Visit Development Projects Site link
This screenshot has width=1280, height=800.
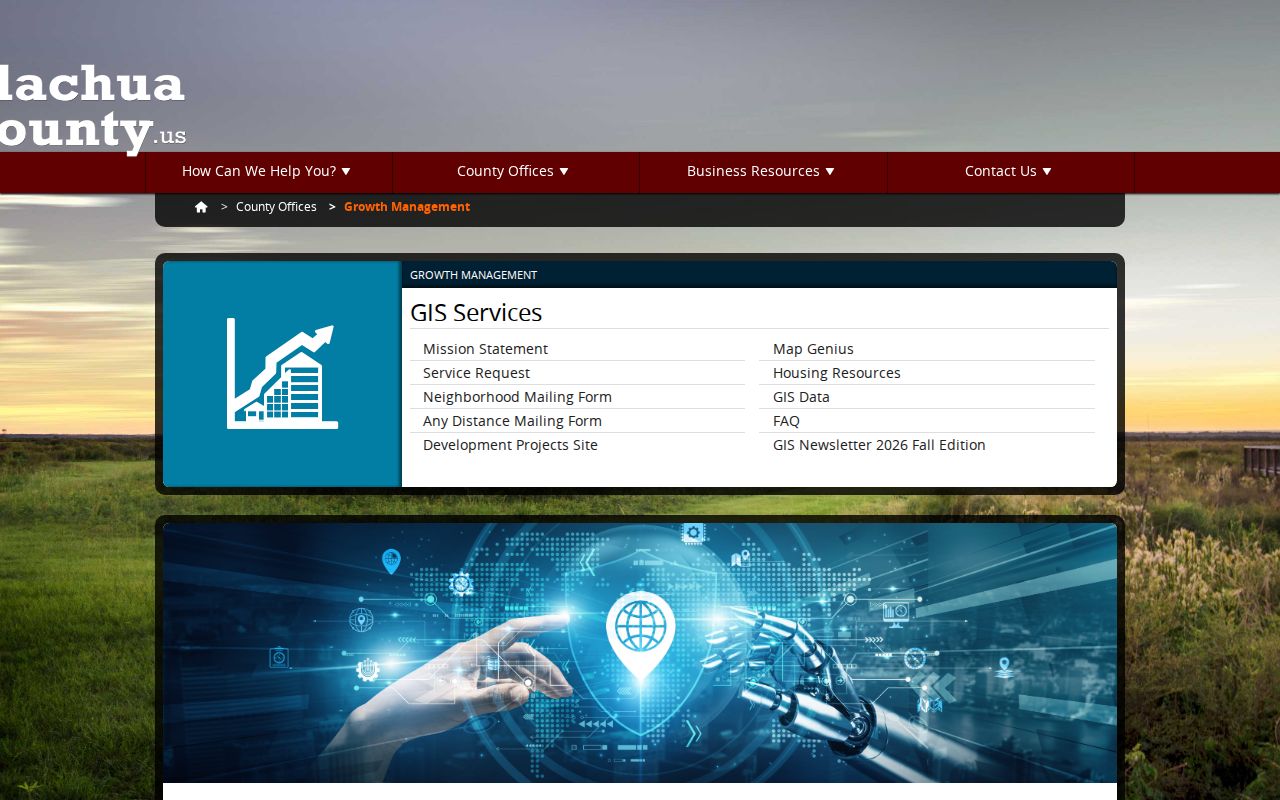click(x=510, y=445)
